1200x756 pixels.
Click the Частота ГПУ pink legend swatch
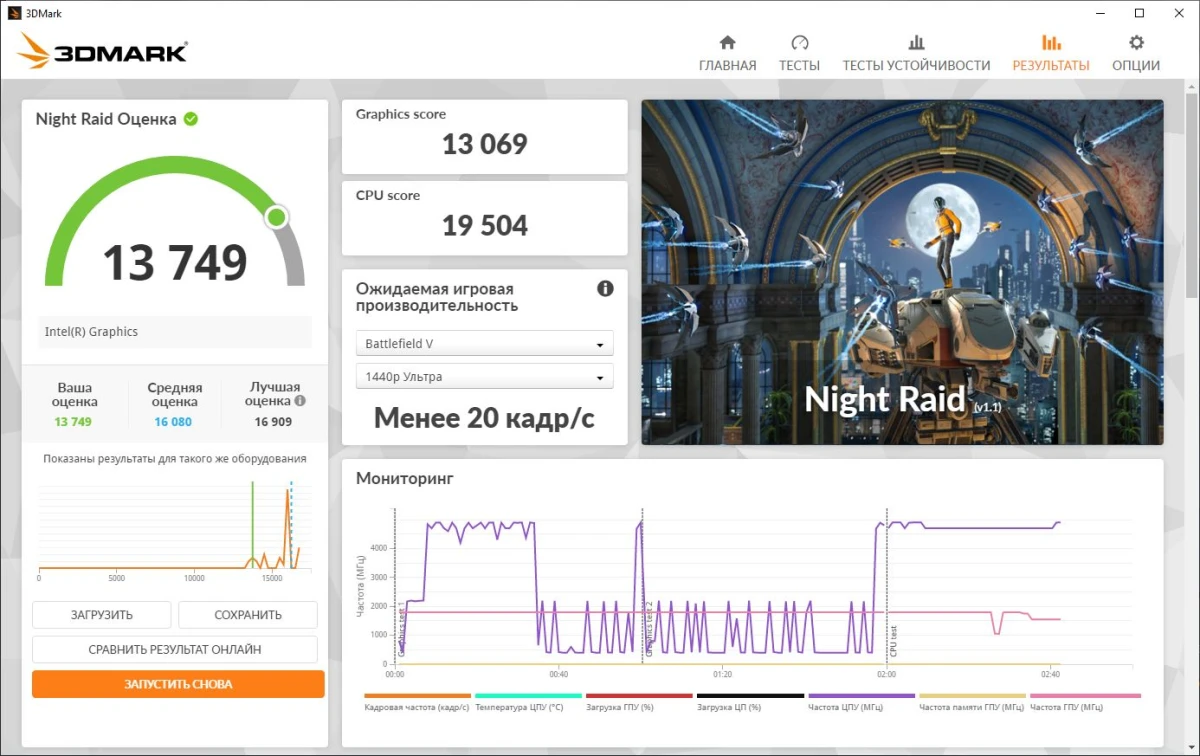pos(1085,695)
